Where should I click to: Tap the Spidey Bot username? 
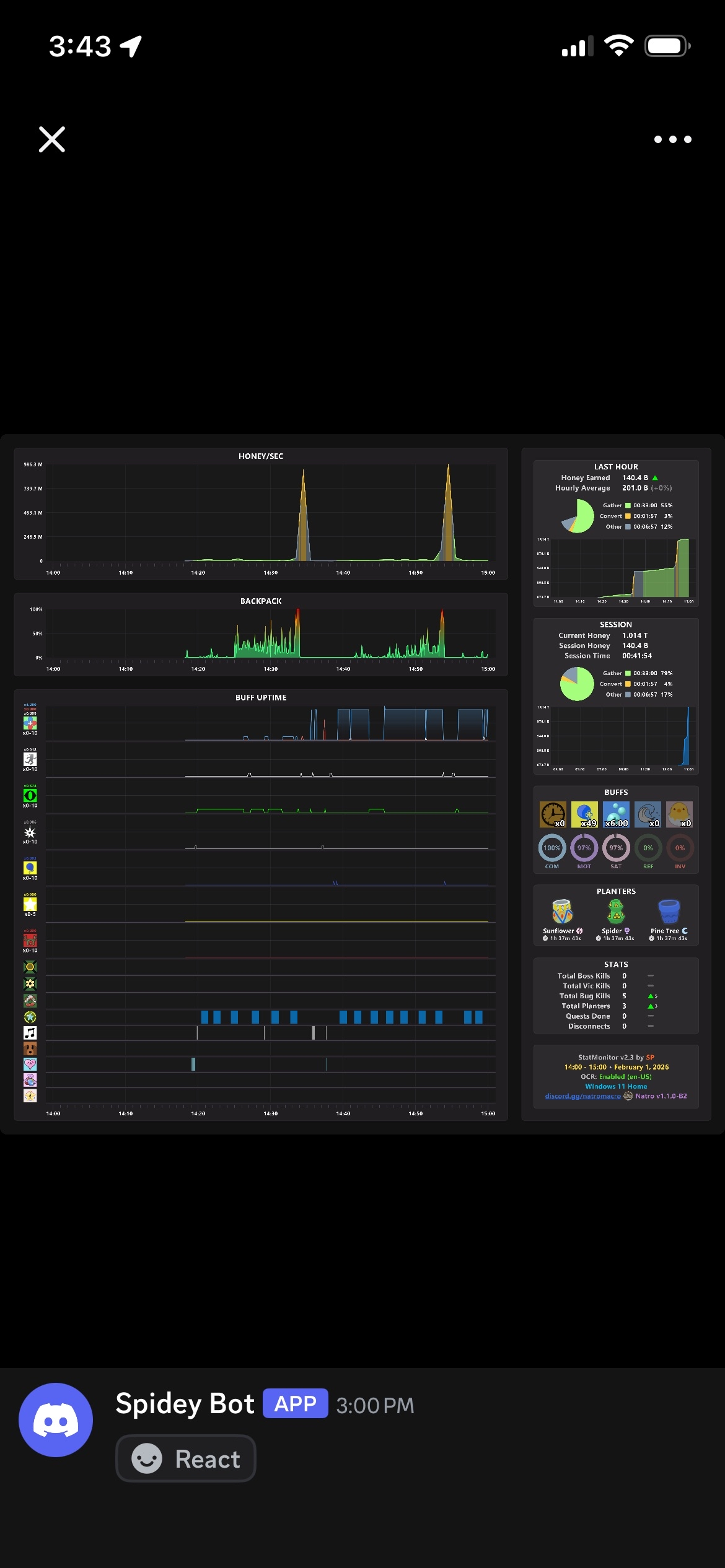[185, 1403]
